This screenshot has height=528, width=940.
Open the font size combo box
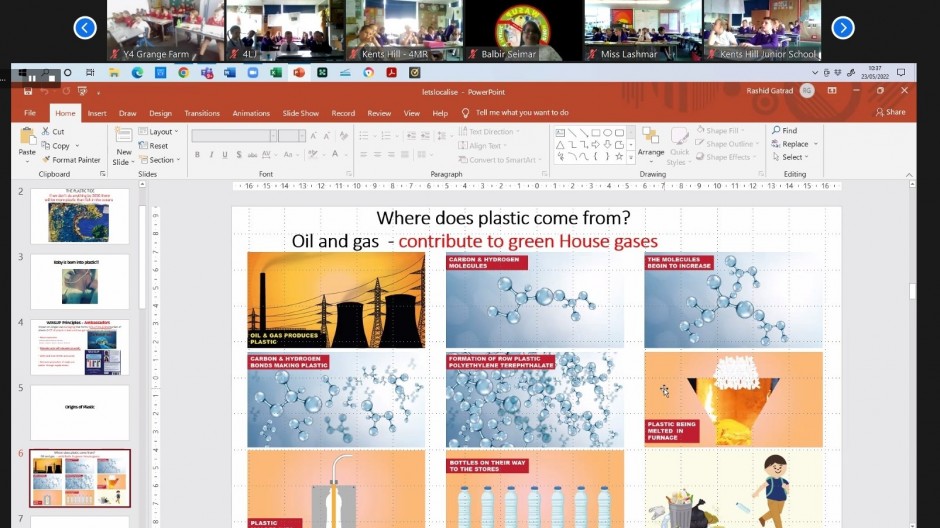click(x=292, y=136)
